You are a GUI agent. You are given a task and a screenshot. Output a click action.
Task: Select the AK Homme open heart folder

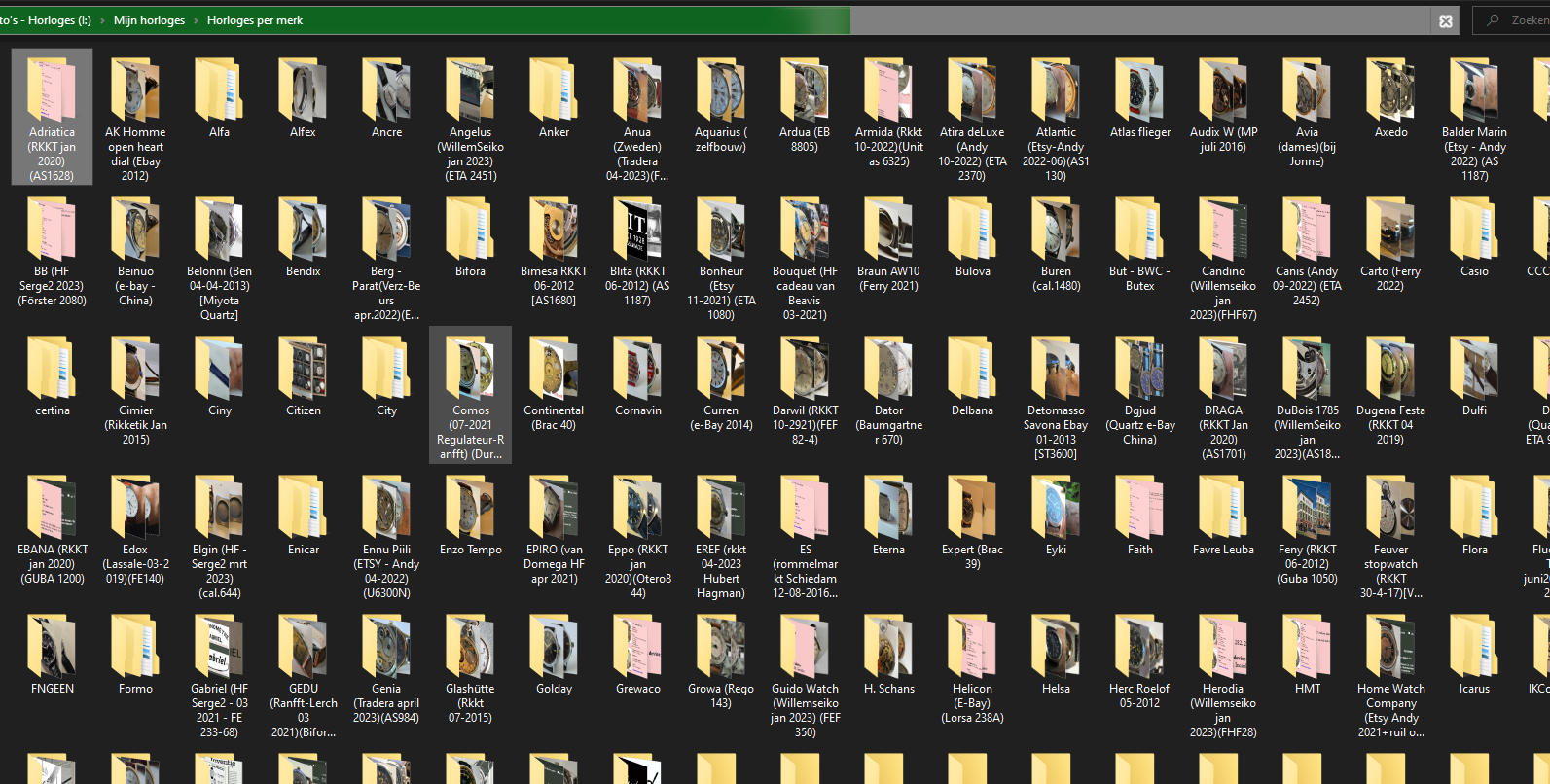pos(135,89)
